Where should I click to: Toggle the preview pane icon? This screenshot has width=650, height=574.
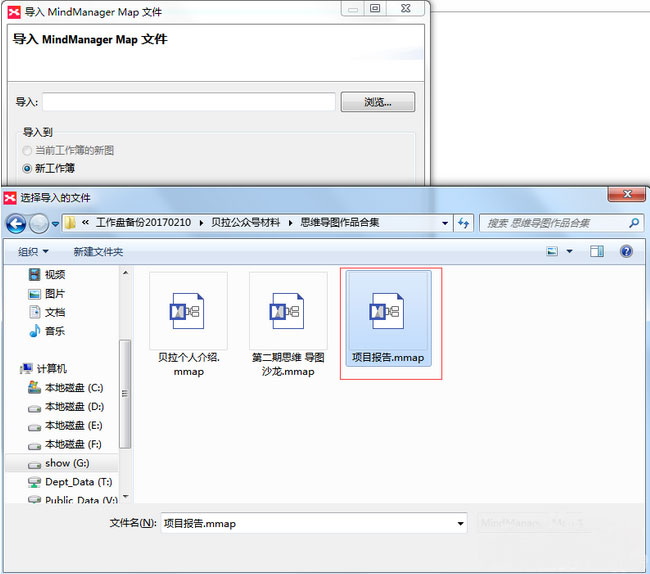click(x=597, y=251)
